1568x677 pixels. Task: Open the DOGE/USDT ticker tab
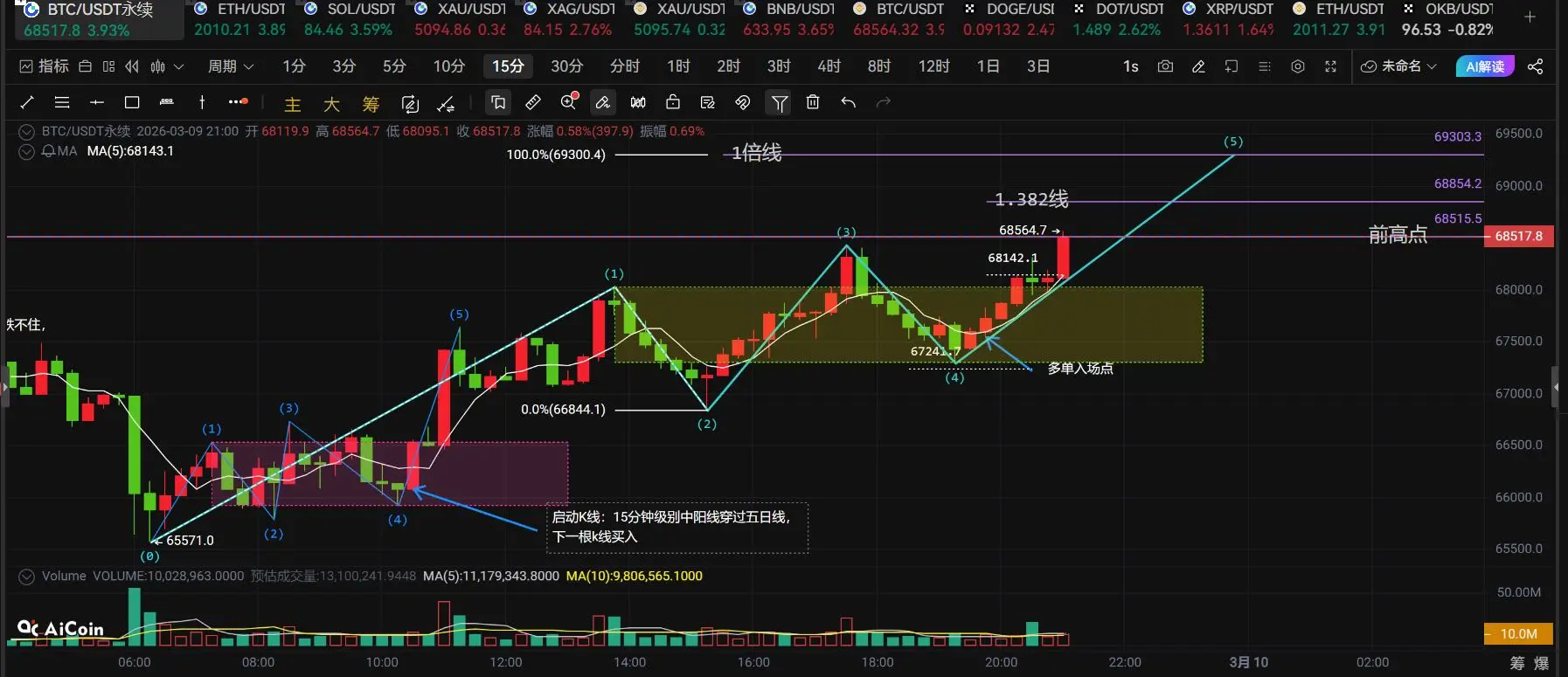[1009, 19]
